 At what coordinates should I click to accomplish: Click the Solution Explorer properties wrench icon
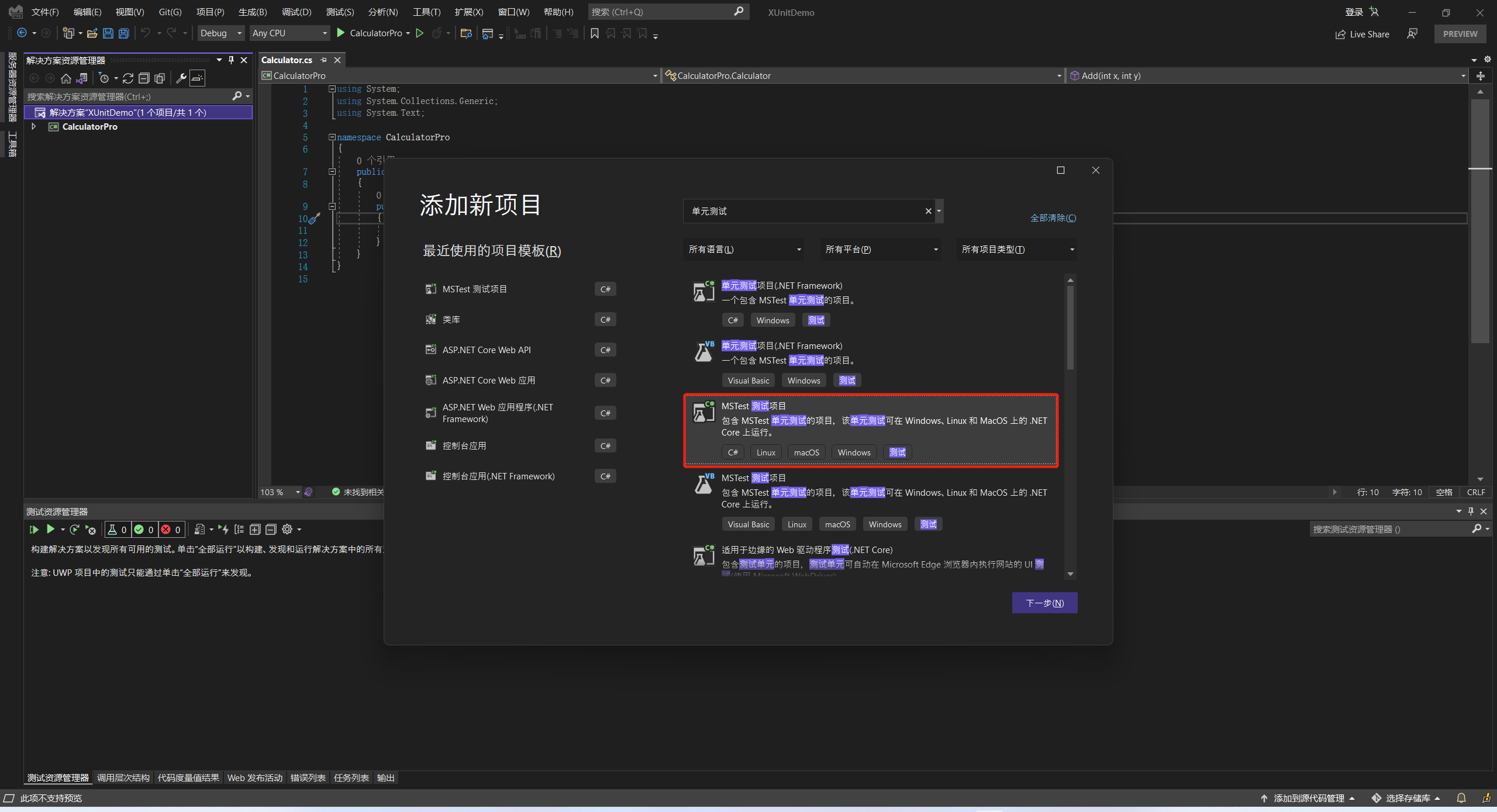pyautogui.click(x=181, y=78)
